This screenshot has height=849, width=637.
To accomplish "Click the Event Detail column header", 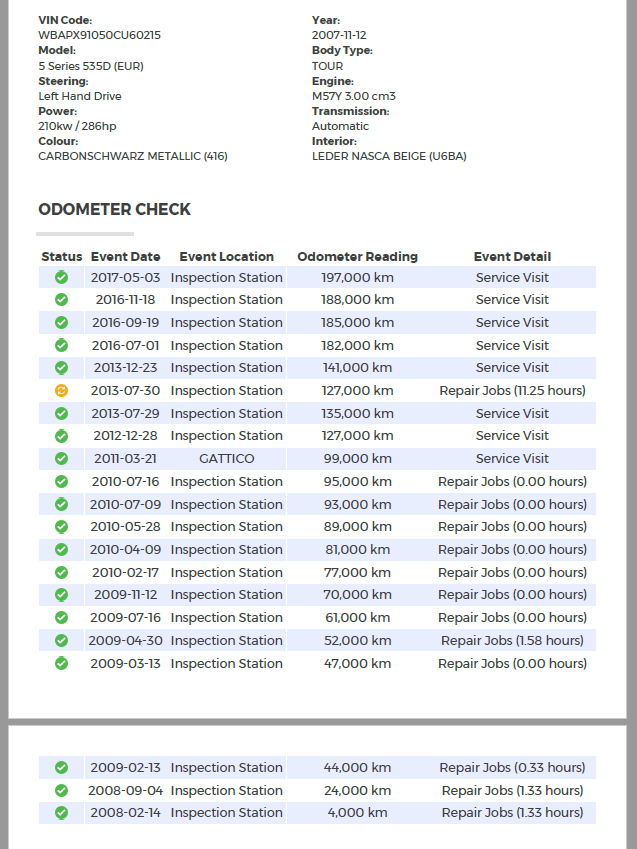I will pos(512,257).
